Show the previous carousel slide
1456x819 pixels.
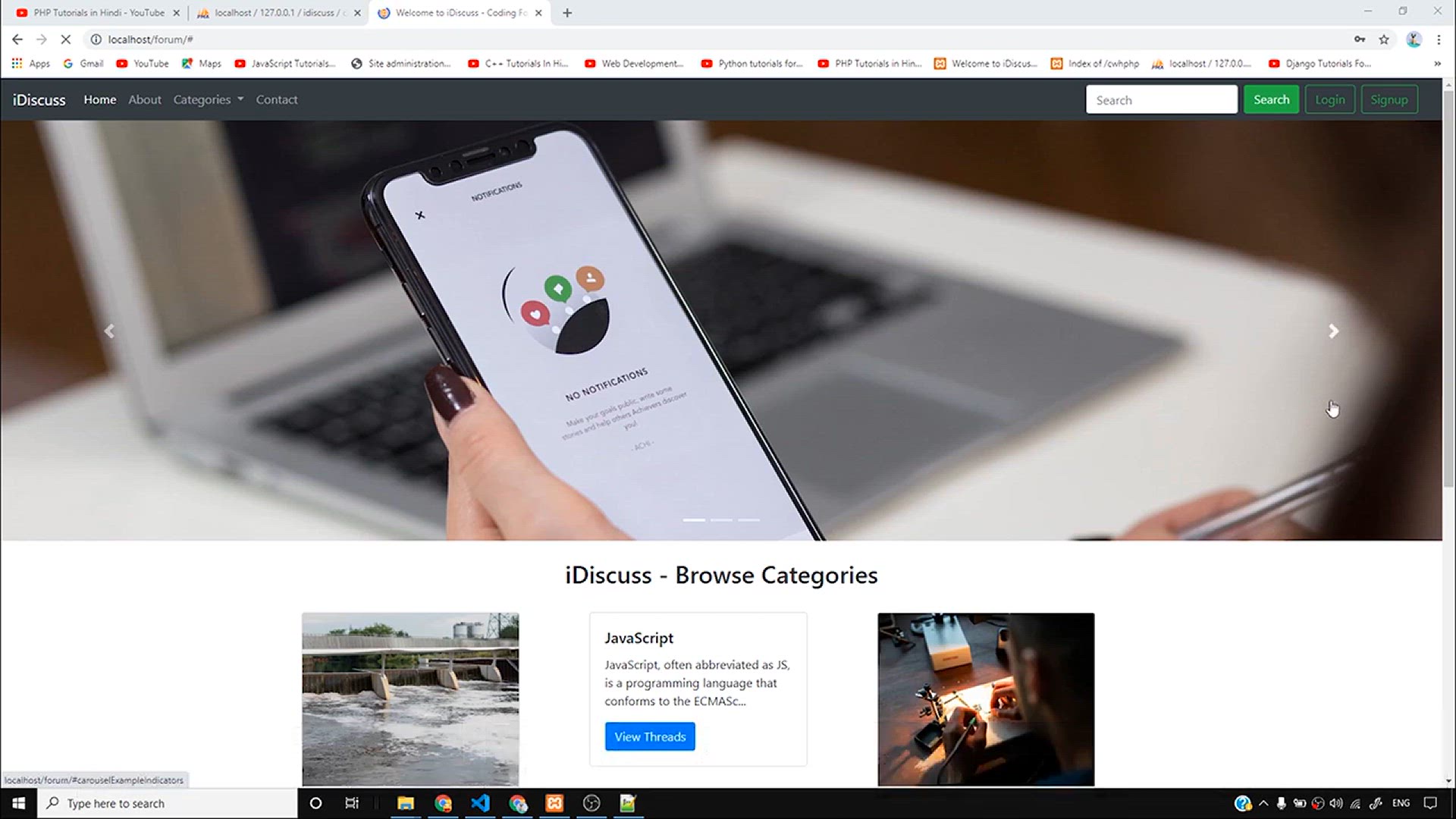[x=109, y=331]
